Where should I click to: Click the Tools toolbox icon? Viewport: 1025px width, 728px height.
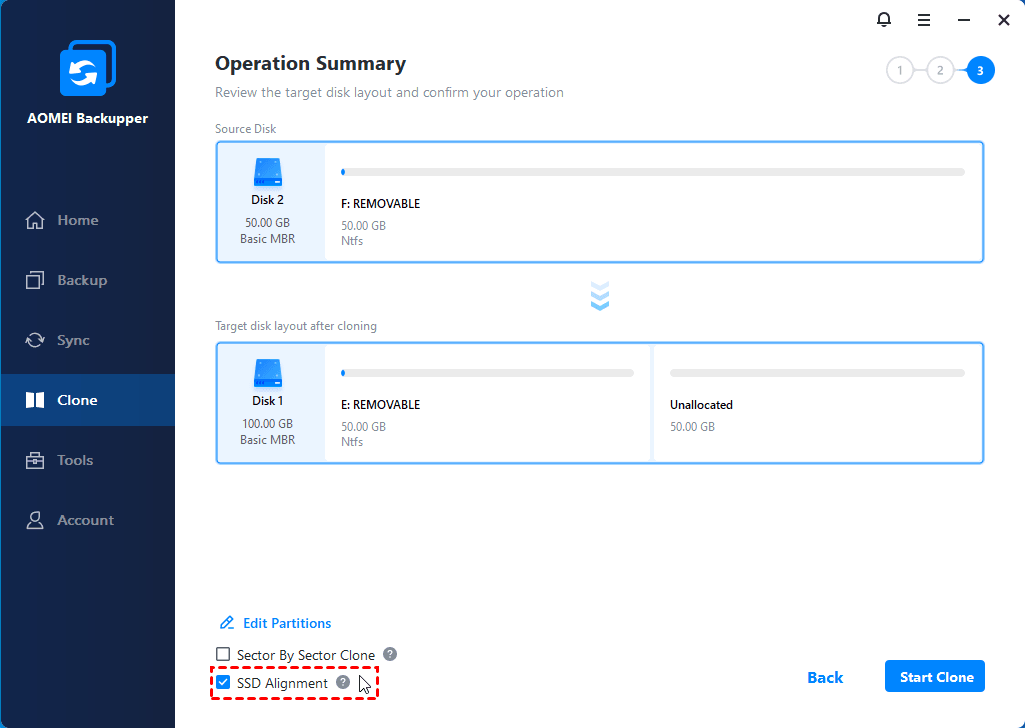pyautogui.click(x=35, y=460)
